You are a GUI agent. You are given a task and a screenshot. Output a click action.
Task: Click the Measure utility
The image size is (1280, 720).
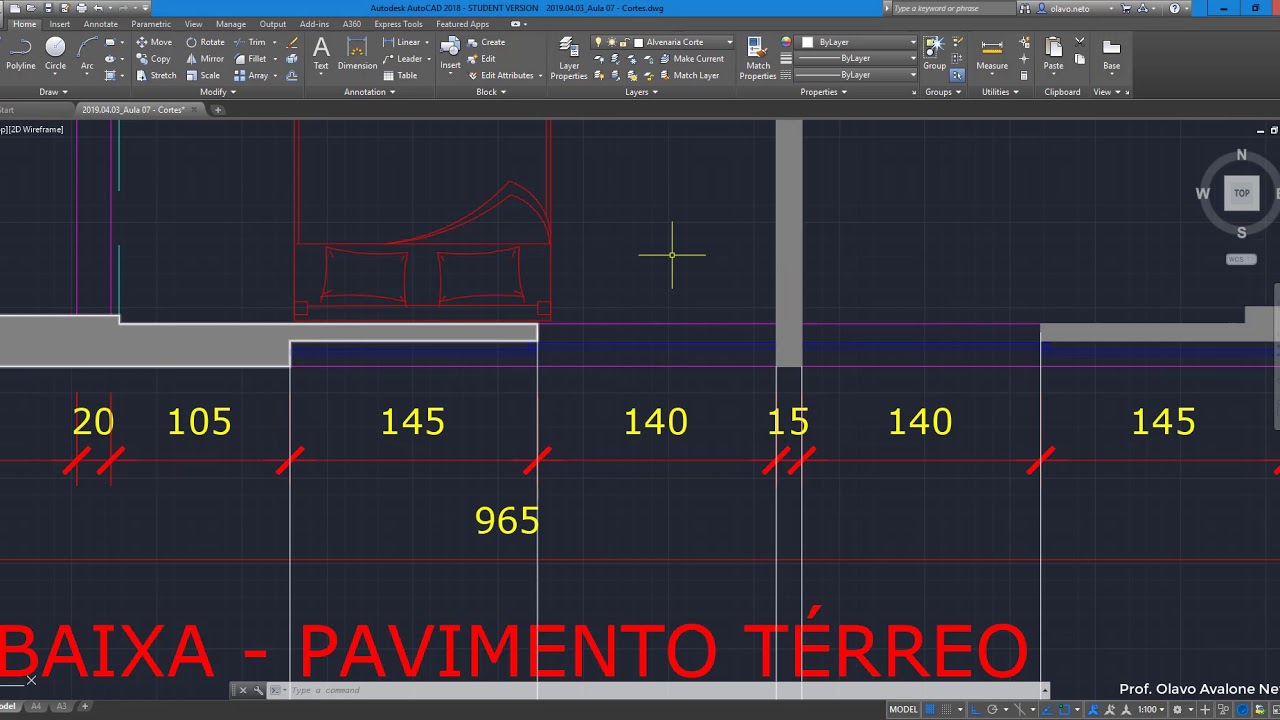tap(992, 54)
